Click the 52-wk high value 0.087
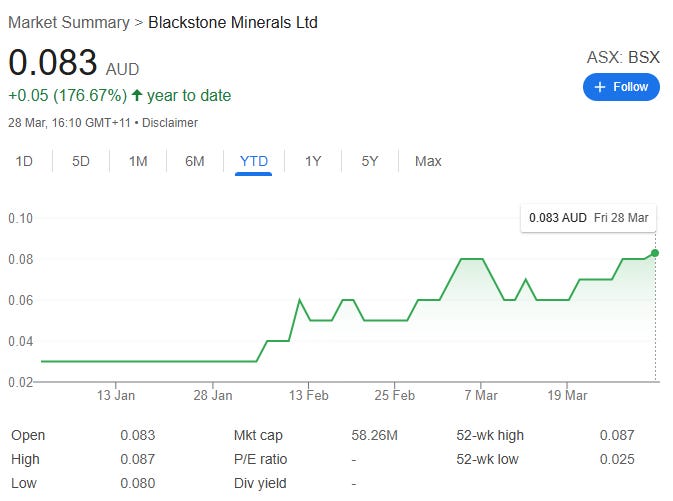Screen dimensions: 673x501 pyautogui.click(x=617, y=435)
